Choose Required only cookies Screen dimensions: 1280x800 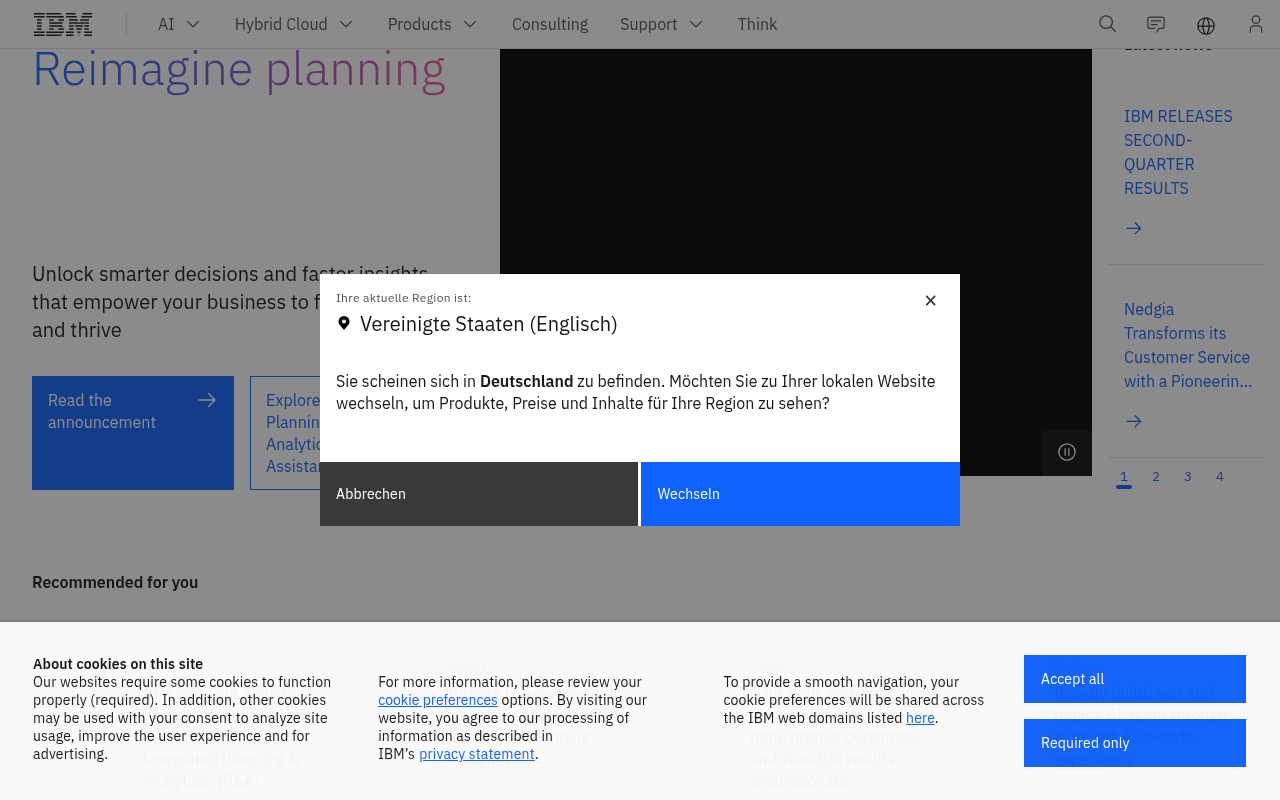click(x=1135, y=743)
